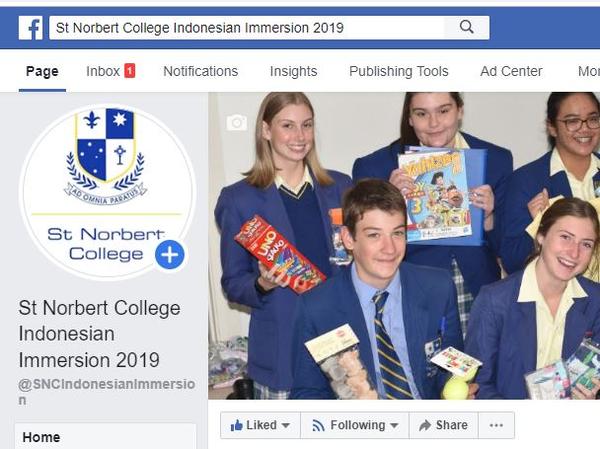
Task: Expand the Following dropdown arrow
Action: tap(394, 425)
